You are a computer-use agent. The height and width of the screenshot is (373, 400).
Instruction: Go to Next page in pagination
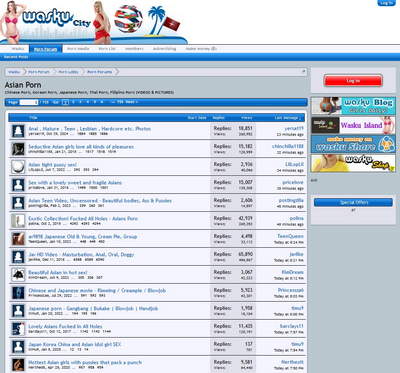(x=132, y=102)
